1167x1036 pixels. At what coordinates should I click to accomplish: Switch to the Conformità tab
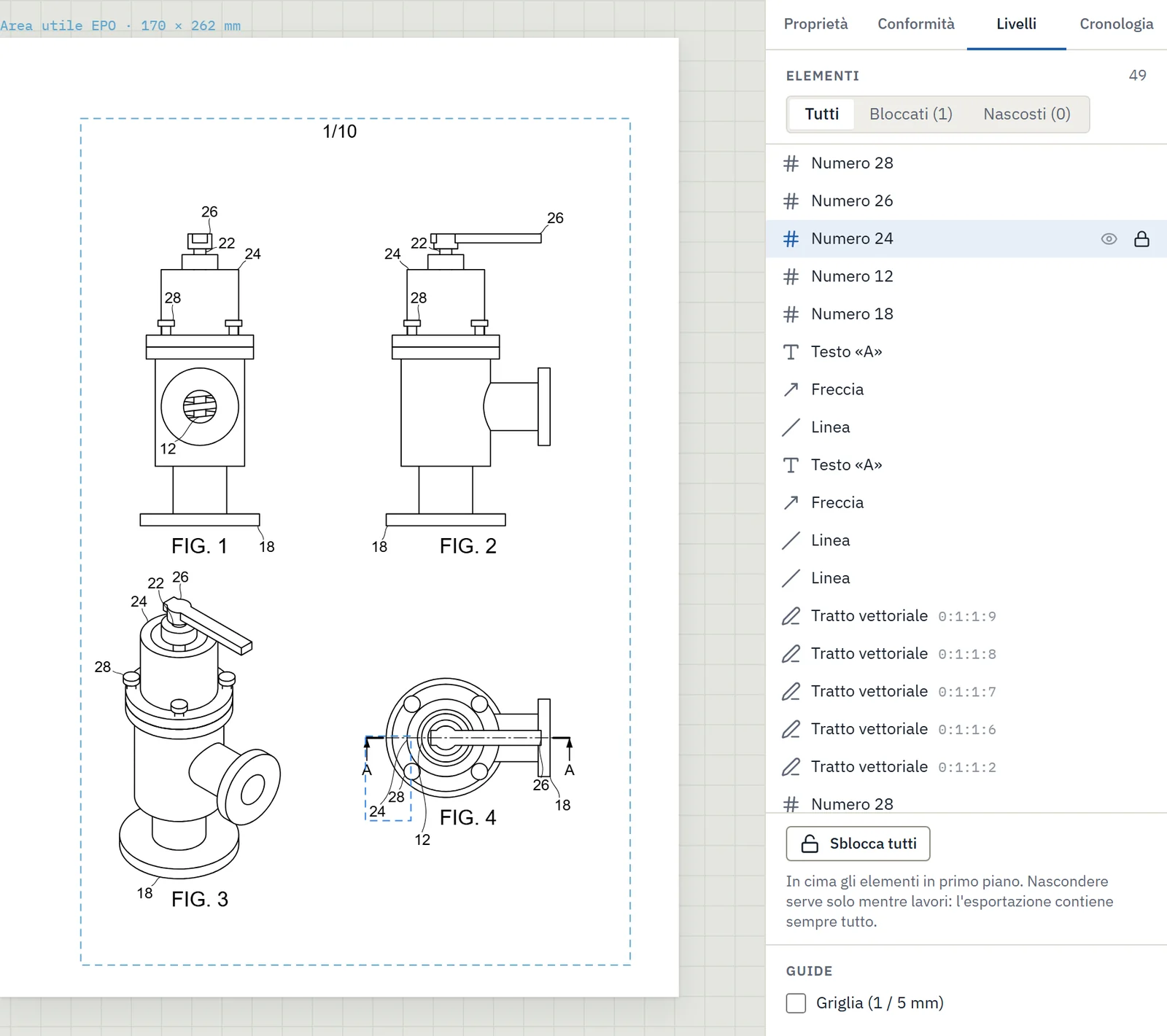pyautogui.click(x=915, y=24)
